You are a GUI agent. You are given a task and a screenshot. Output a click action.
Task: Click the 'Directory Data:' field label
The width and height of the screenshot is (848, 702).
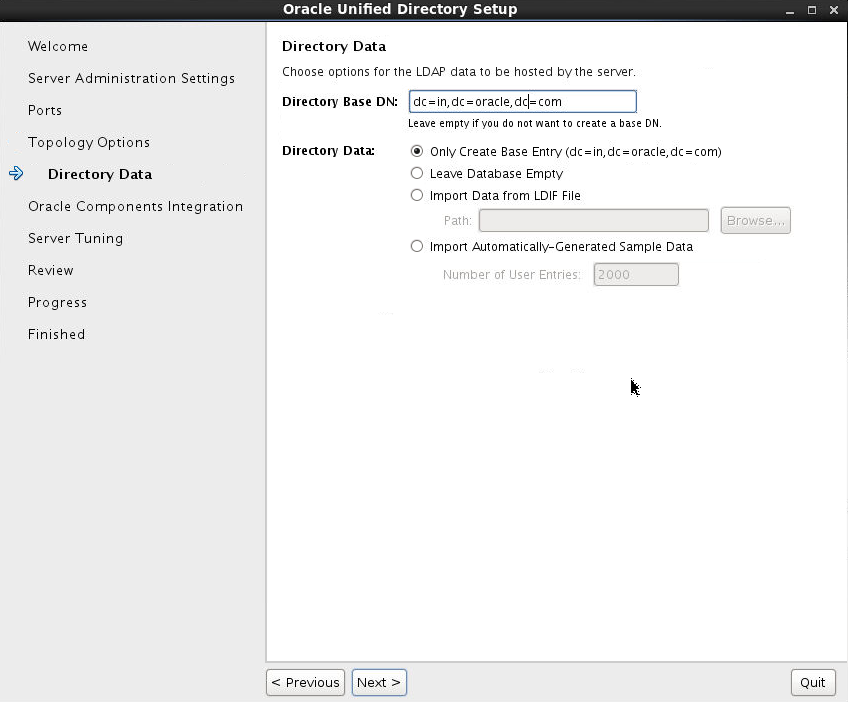tap(328, 151)
